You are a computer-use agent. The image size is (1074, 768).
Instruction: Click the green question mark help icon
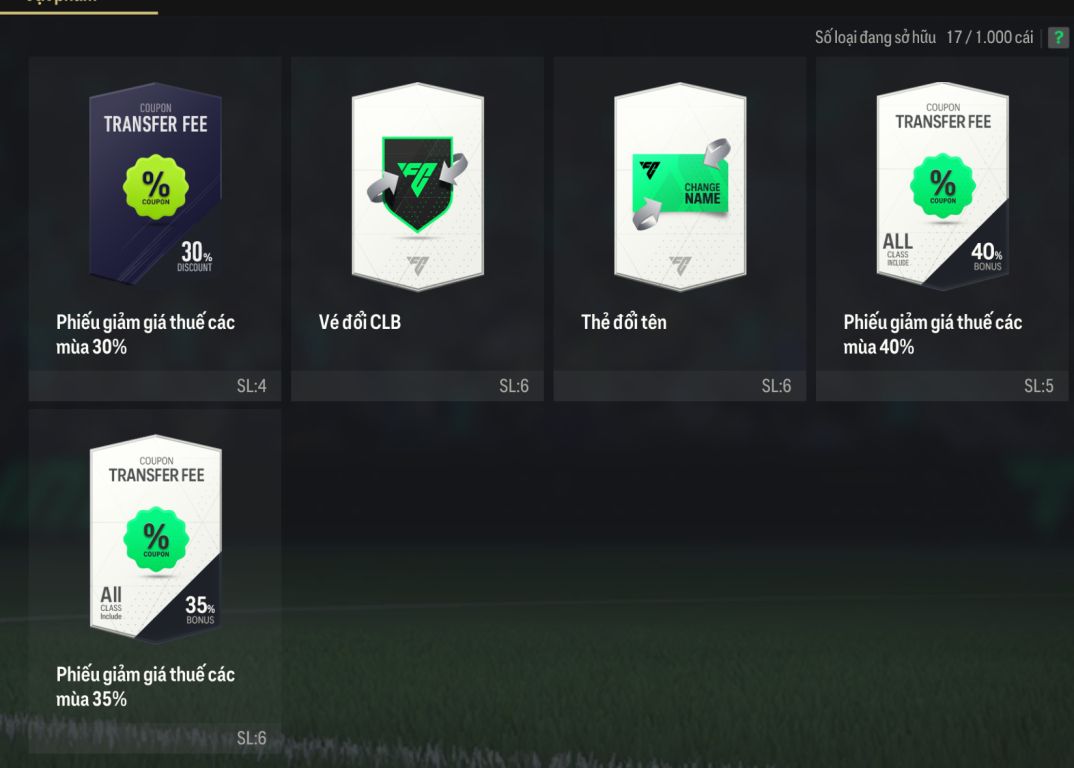1058,38
